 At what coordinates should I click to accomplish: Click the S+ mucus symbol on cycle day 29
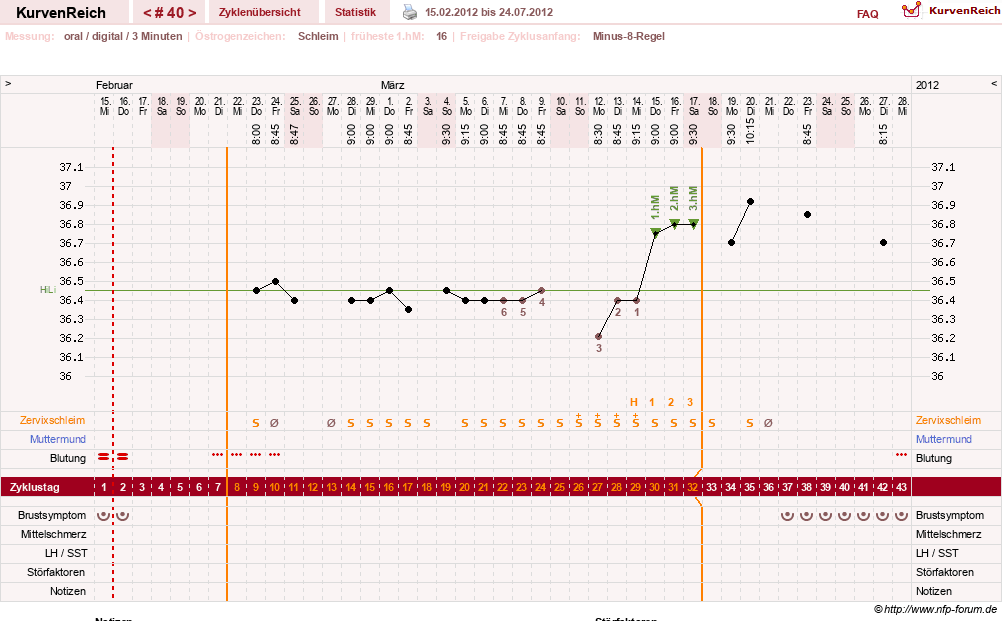coord(635,420)
